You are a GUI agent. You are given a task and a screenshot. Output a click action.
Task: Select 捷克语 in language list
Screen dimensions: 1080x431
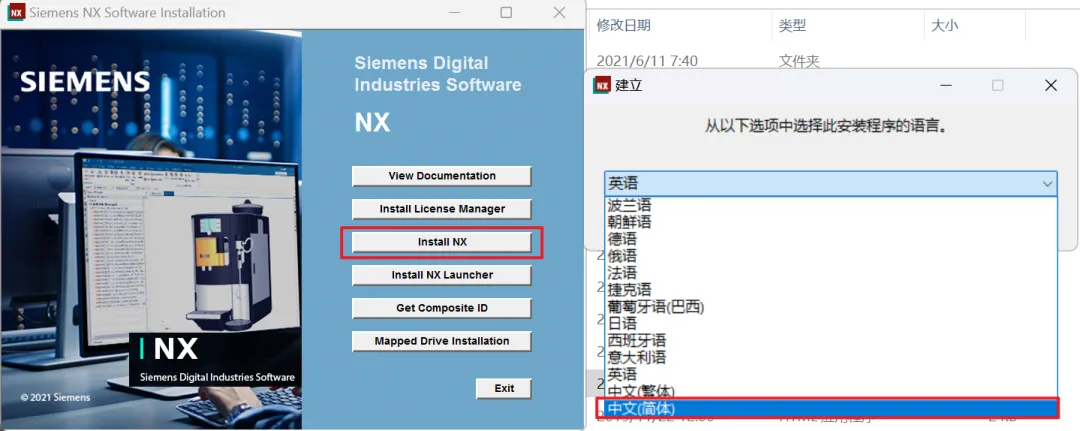pyautogui.click(x=831, y=289)
